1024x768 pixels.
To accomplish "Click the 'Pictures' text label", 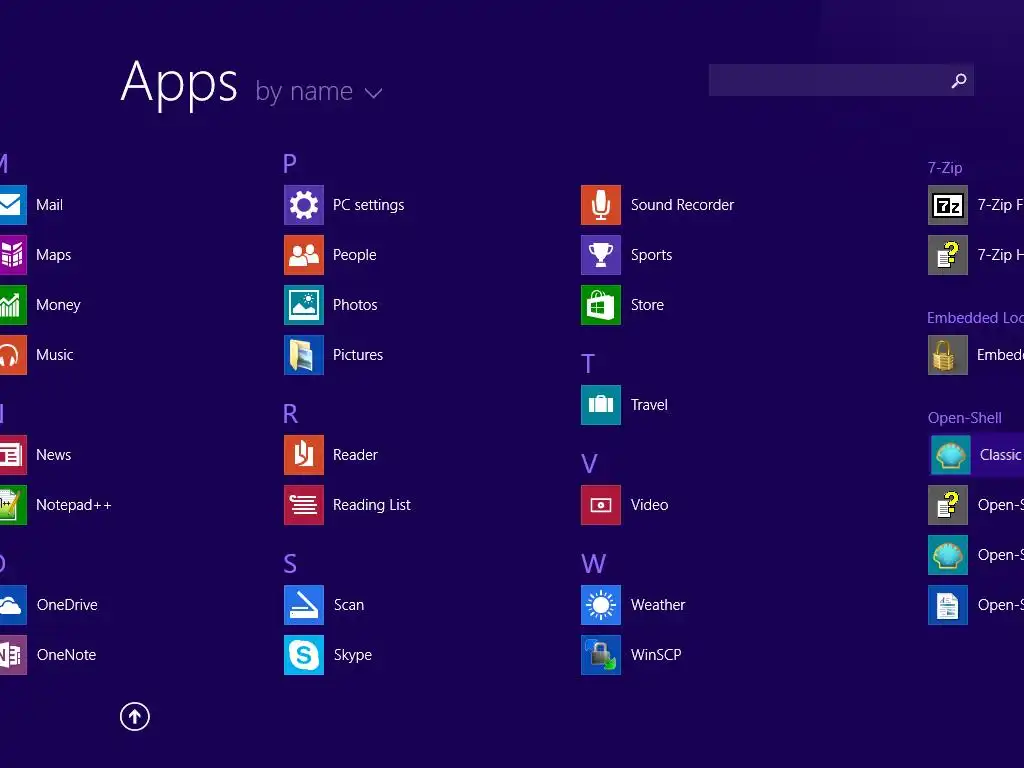I will [358, 355].
